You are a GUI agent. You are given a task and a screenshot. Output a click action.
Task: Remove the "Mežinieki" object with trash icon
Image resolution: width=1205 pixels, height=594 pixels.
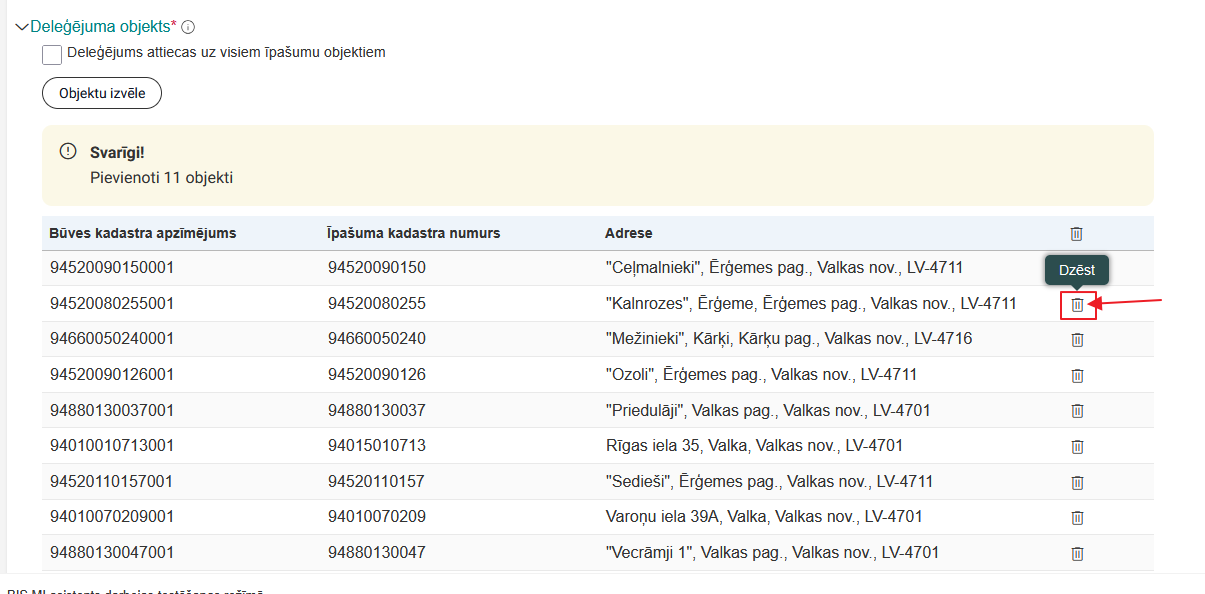click(x=1077, y=340)
